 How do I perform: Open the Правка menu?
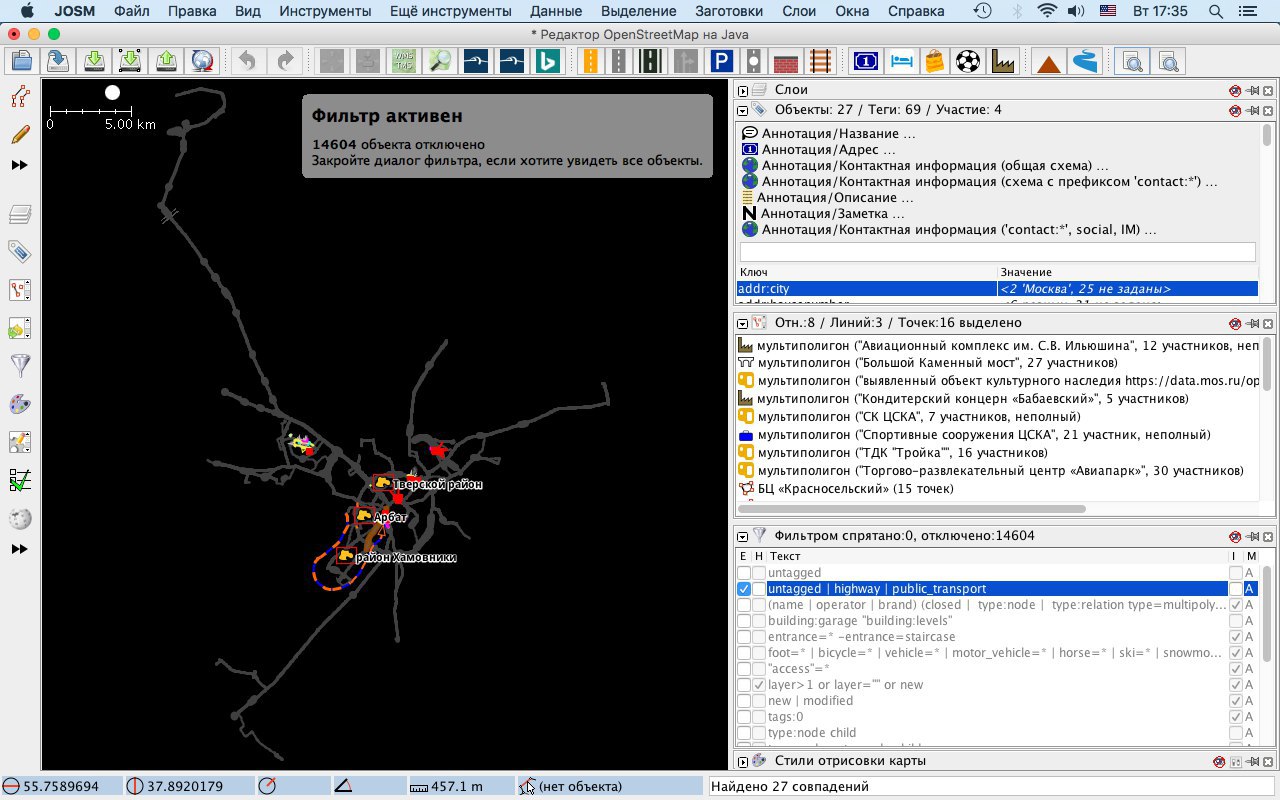[192, 11]
